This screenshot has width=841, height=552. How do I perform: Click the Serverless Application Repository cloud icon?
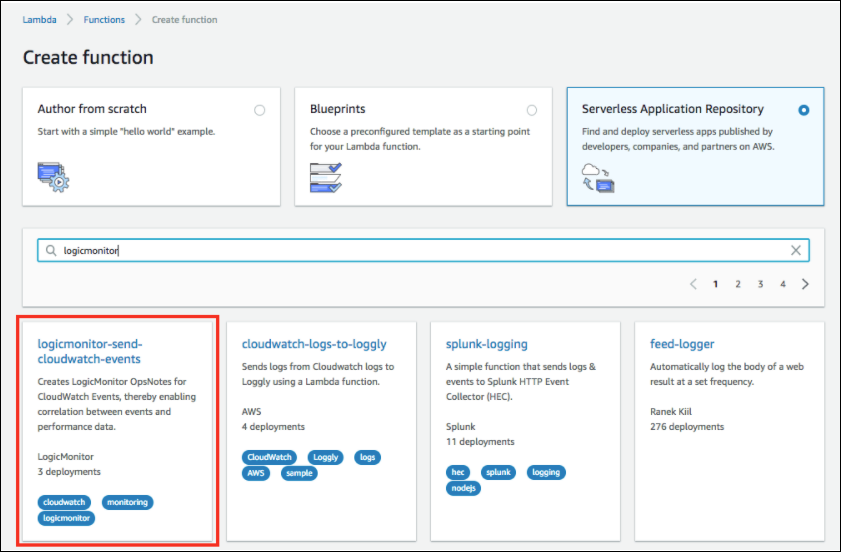(598, 178)
